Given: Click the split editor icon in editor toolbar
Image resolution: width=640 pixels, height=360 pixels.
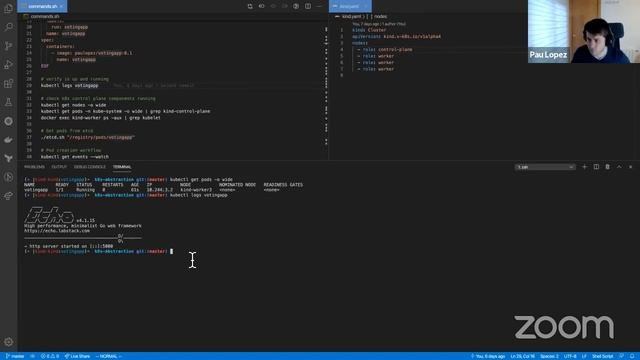Looking at the screenshot, I should tap(308, 6).
